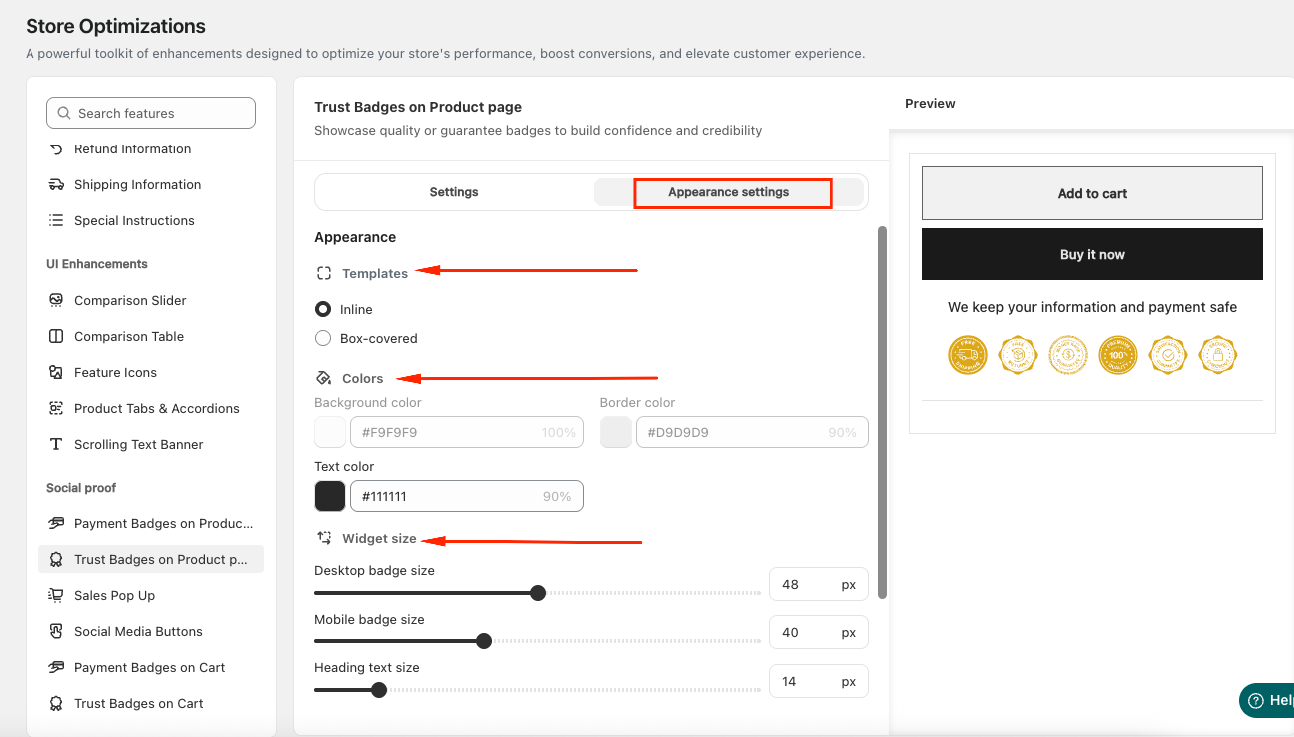The image size is (1294, 737).
Task: Open Refund Information in sidebar
Action: [x=132, y=149]
